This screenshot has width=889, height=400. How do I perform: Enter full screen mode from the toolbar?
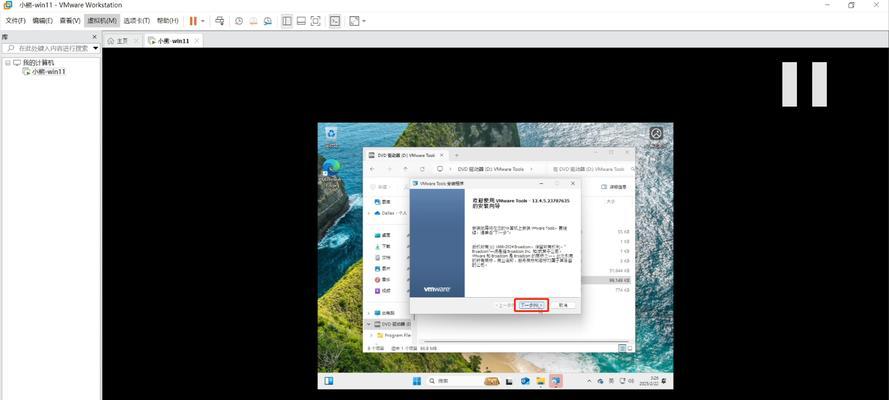coord(315,21)
